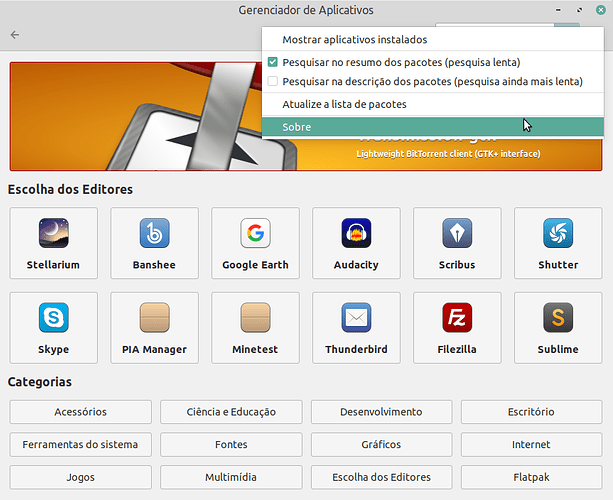This screenshot has width=613, height=500.
Task: Open the Flatpak category
Action: pos(531,477)
